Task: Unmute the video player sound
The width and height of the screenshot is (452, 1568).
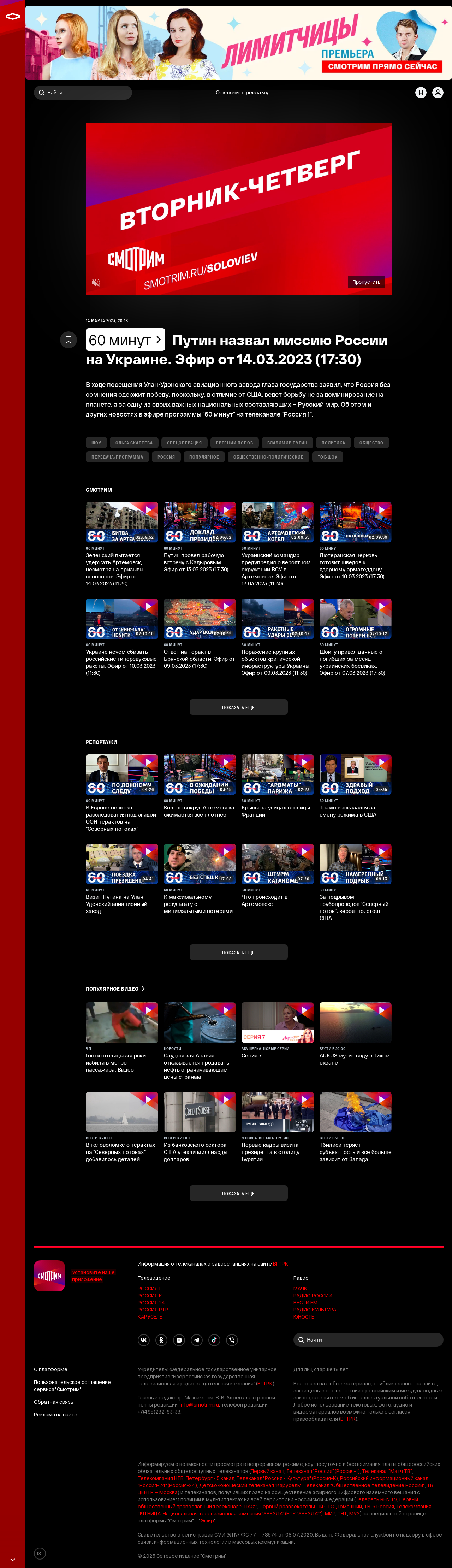Action: [95, 282]
